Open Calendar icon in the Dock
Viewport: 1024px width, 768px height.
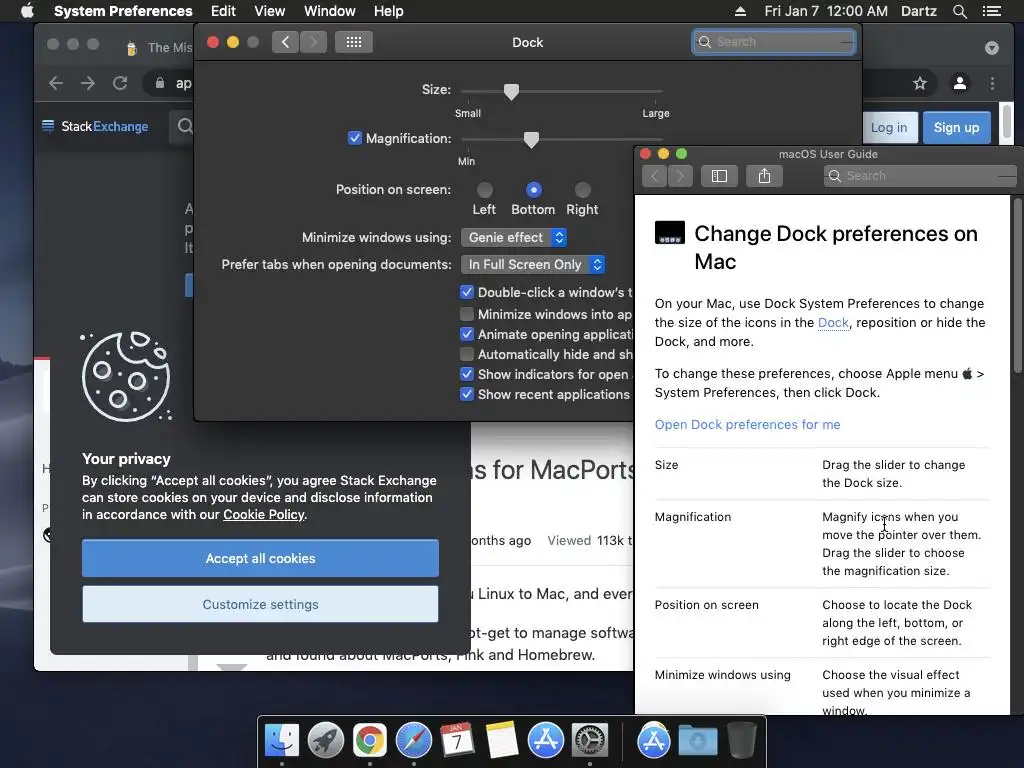(x=457, y=741)
